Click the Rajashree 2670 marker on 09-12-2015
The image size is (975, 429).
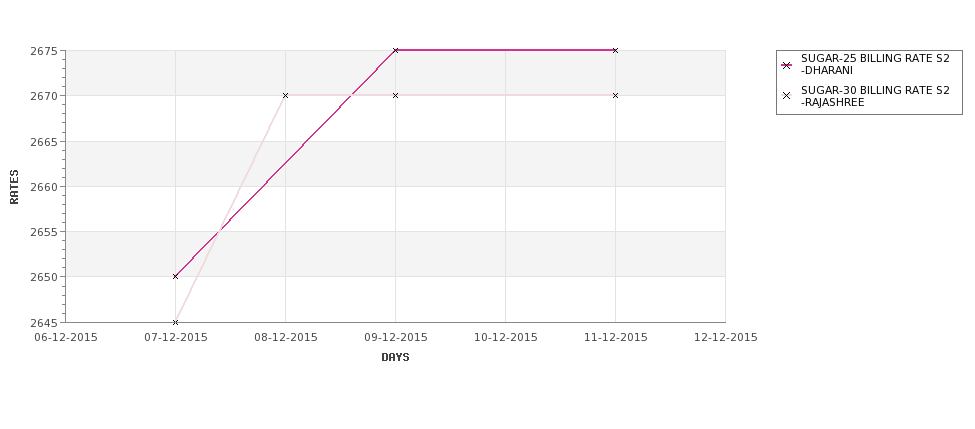coord(395,96)
